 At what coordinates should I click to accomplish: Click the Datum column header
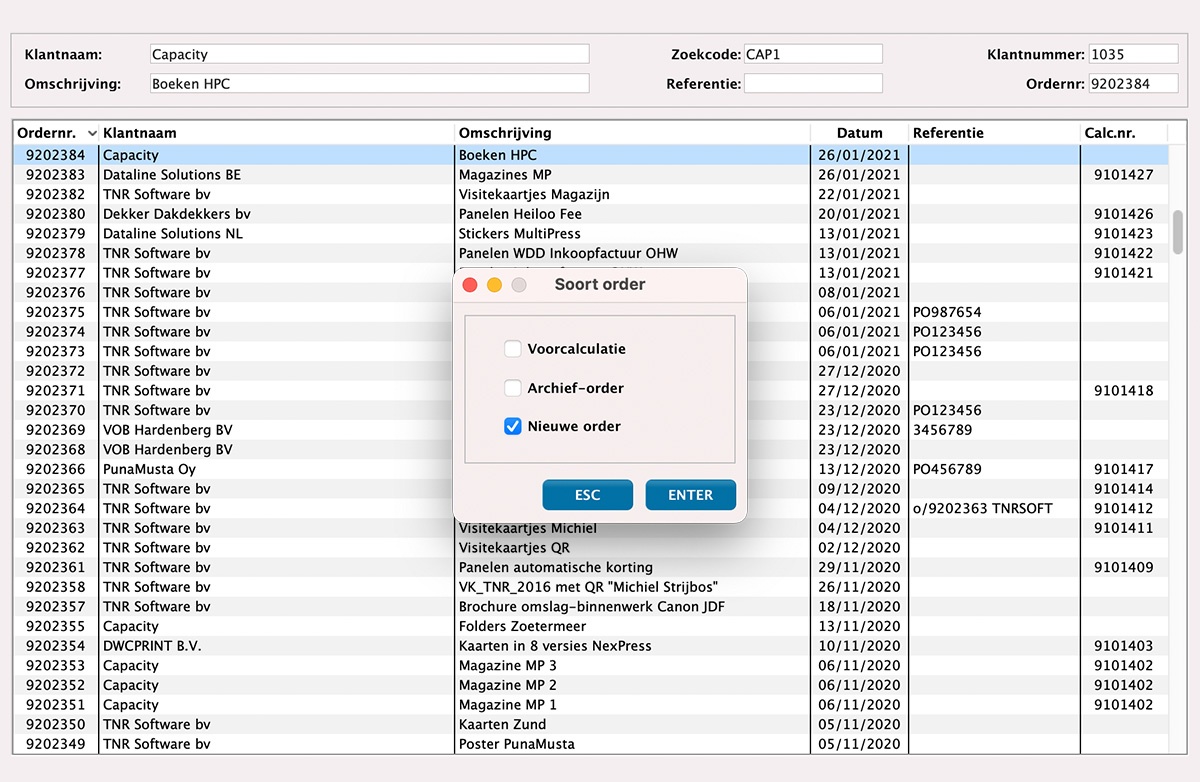[860, 133]
